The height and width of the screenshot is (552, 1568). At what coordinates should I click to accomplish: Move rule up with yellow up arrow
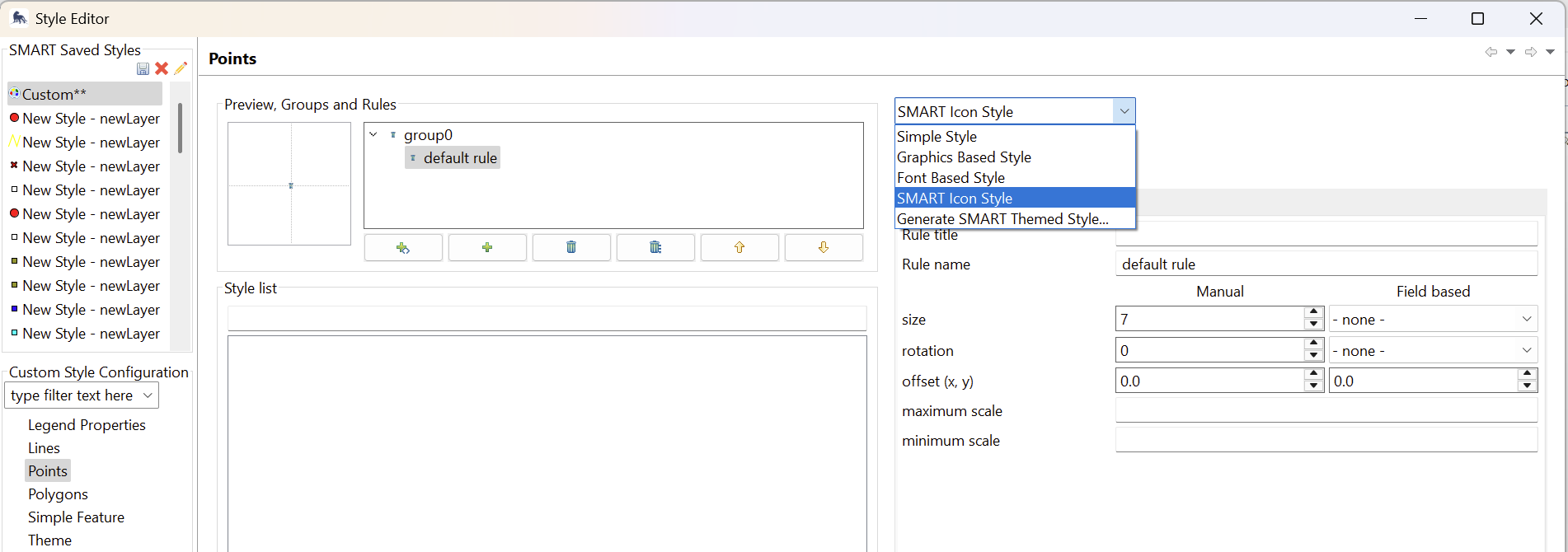point(739,247)
